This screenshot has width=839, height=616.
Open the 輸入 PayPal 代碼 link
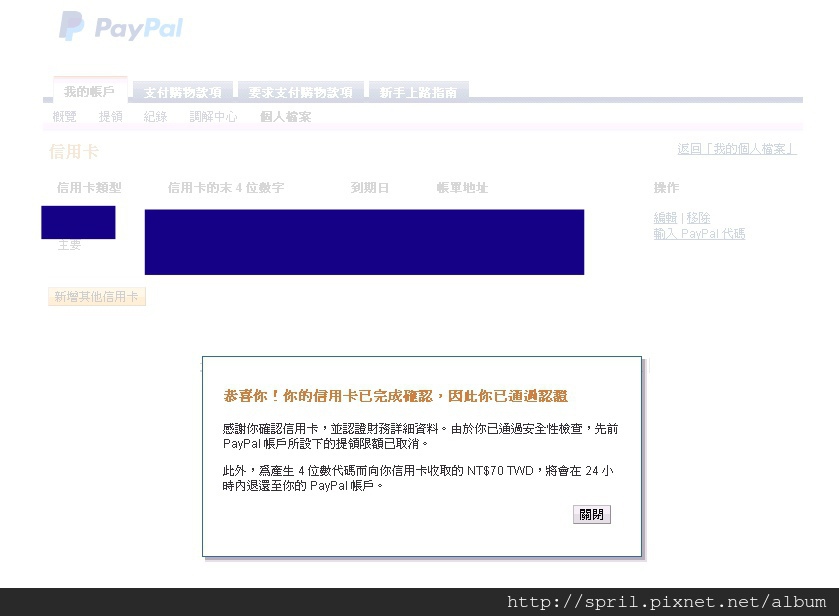click(x=699, y=234)
